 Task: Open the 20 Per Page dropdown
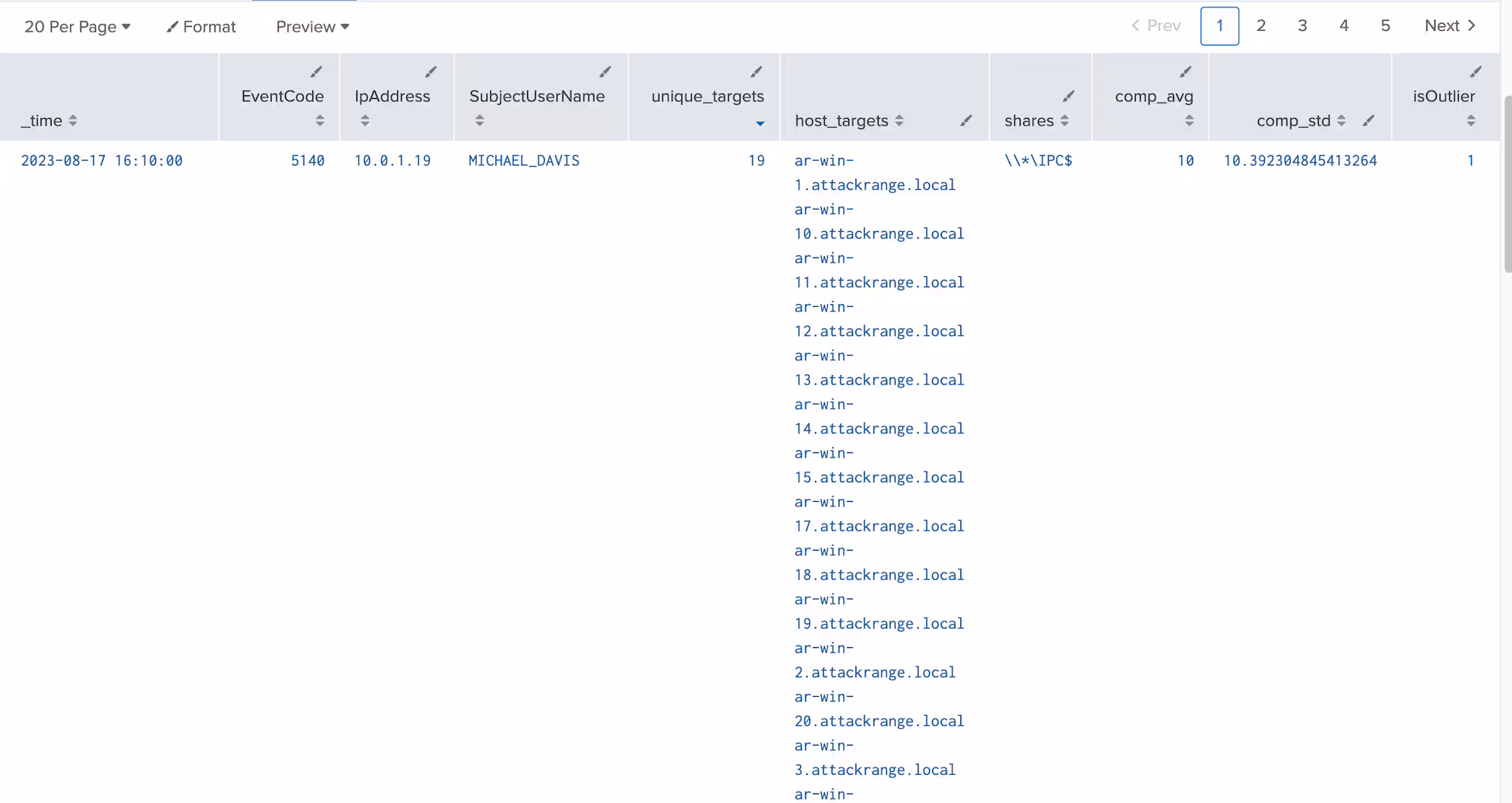[77, 27]
